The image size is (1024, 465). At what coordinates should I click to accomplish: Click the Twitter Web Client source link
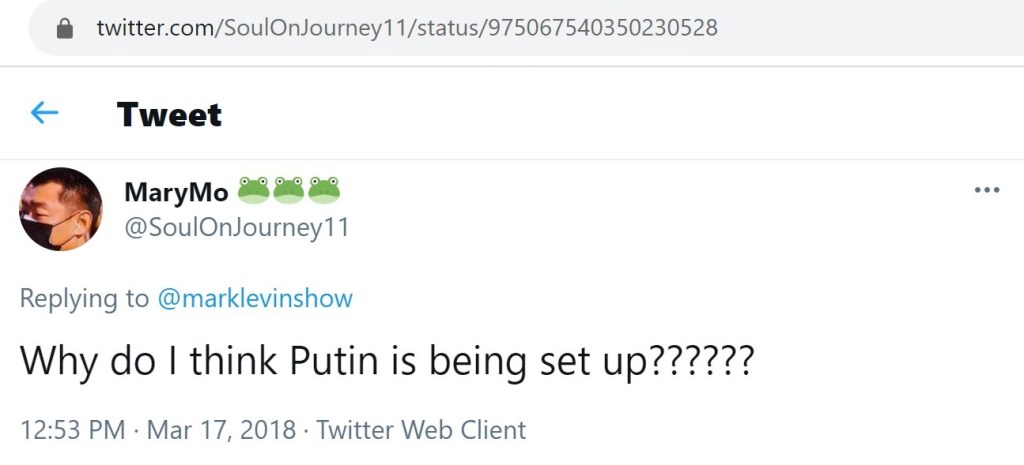421,430
